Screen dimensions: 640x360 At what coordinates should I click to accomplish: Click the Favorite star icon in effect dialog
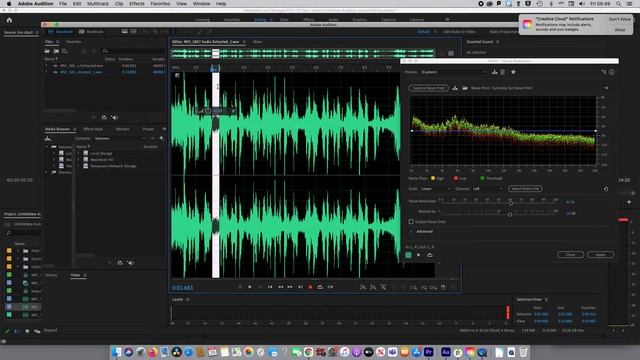click(513, 72)
